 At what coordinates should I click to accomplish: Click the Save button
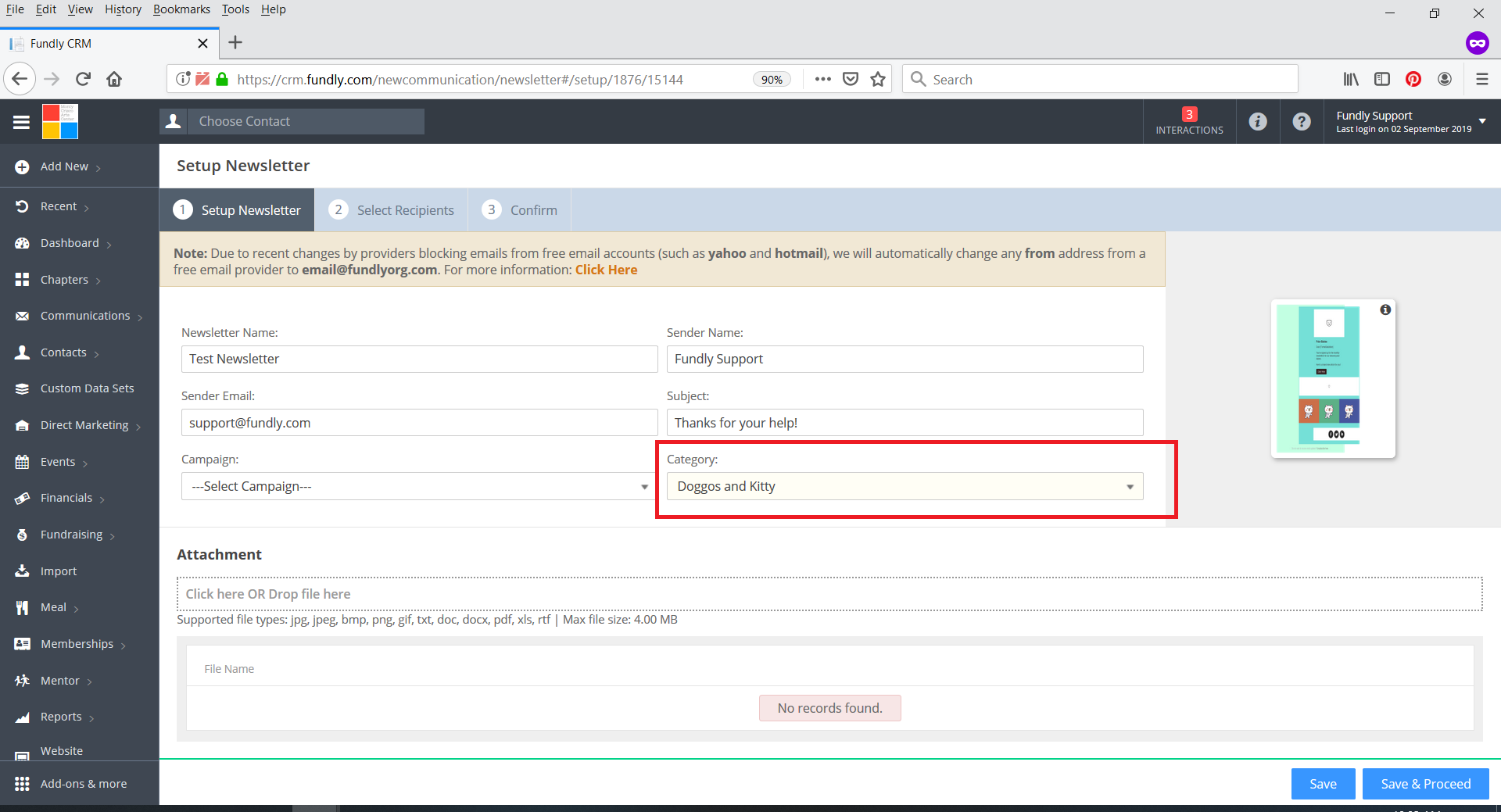click(1323, 784)
